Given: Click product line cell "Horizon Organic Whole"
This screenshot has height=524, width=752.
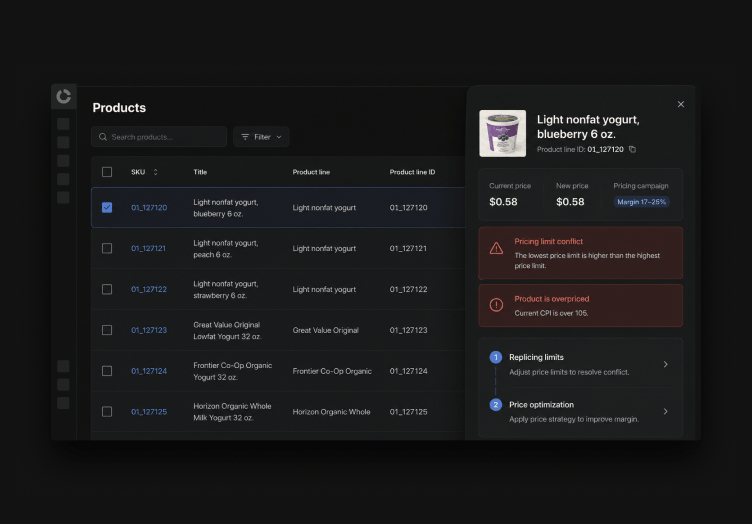Looking at the screenshot, I should click(331, 412).
